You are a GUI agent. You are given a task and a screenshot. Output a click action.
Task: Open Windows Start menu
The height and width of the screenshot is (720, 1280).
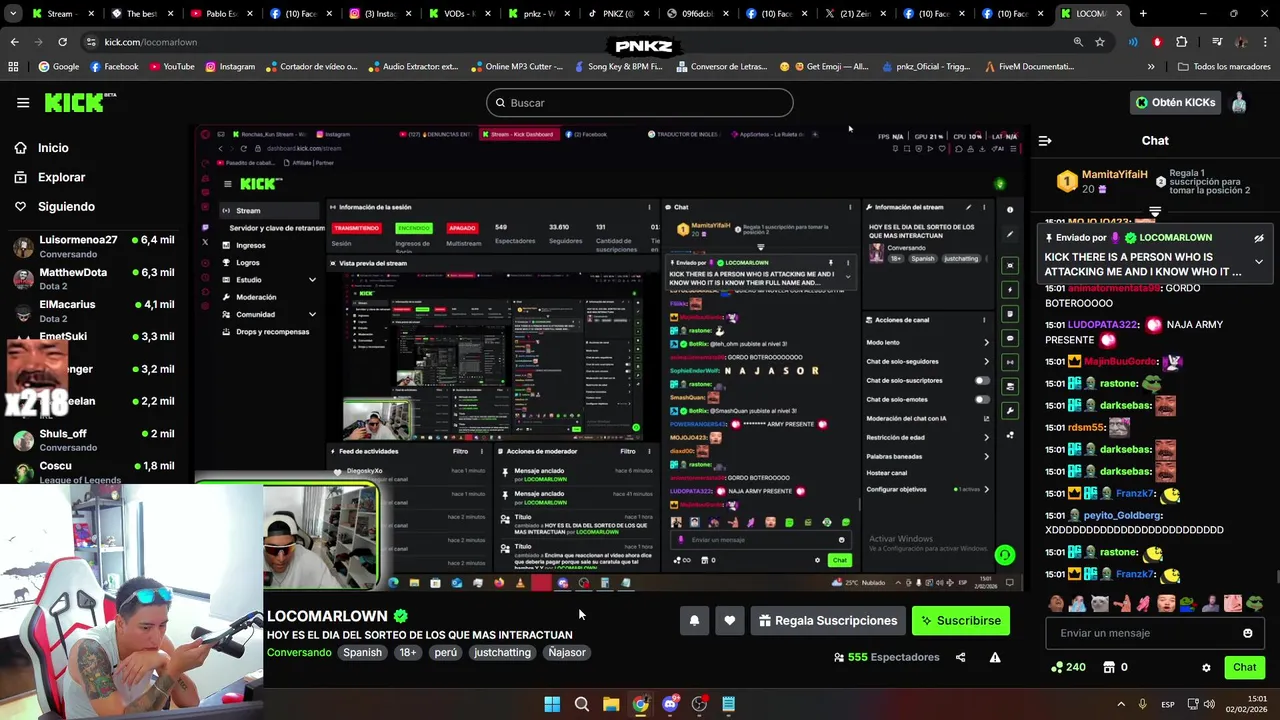[552, 704]
